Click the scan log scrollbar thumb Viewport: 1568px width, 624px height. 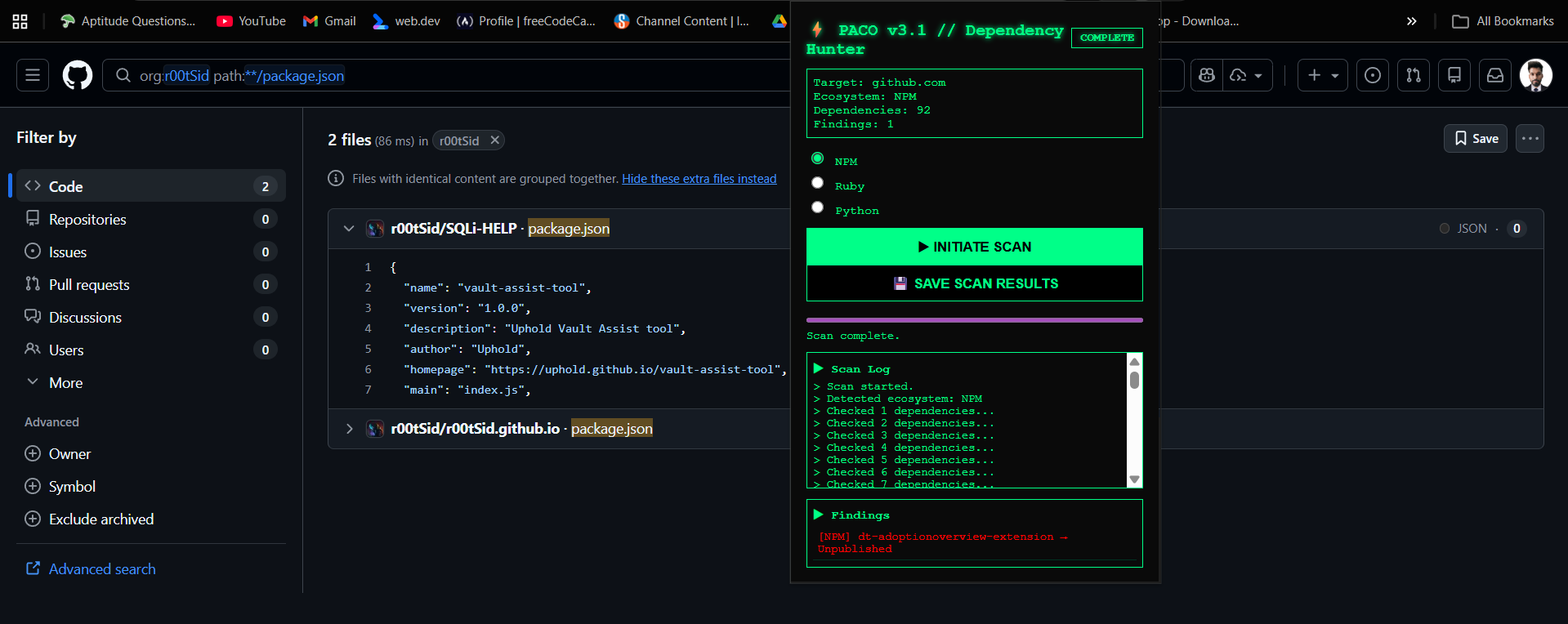1134,380
